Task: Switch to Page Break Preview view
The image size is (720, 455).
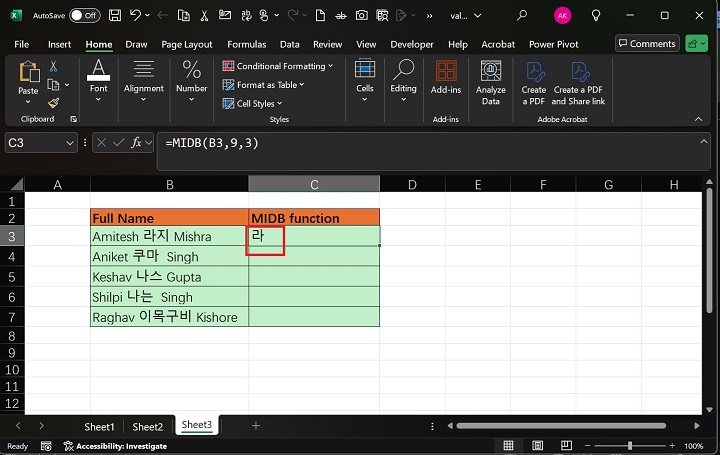Action: click(564, 446)
